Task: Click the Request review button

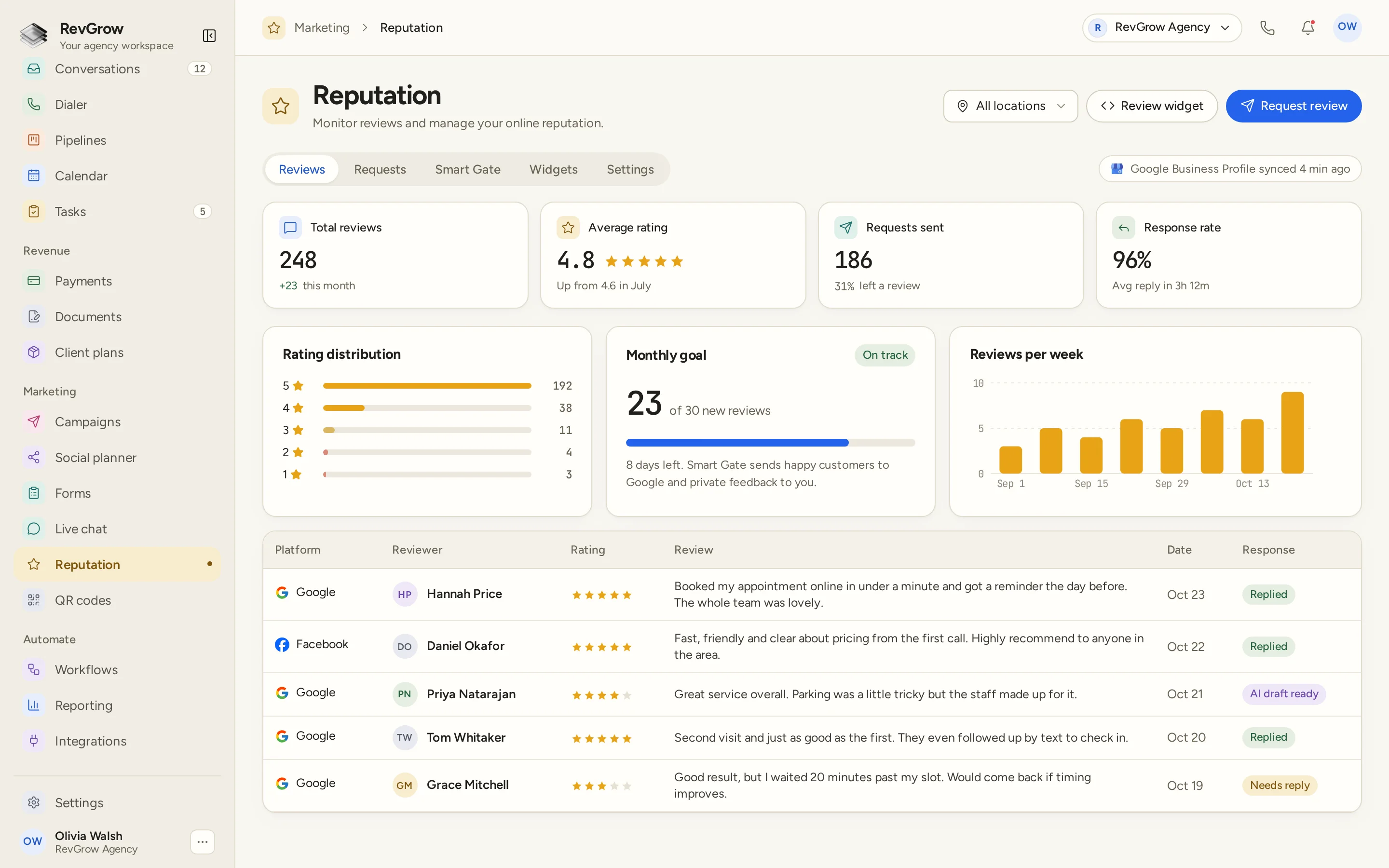Action: point(1293,106)
